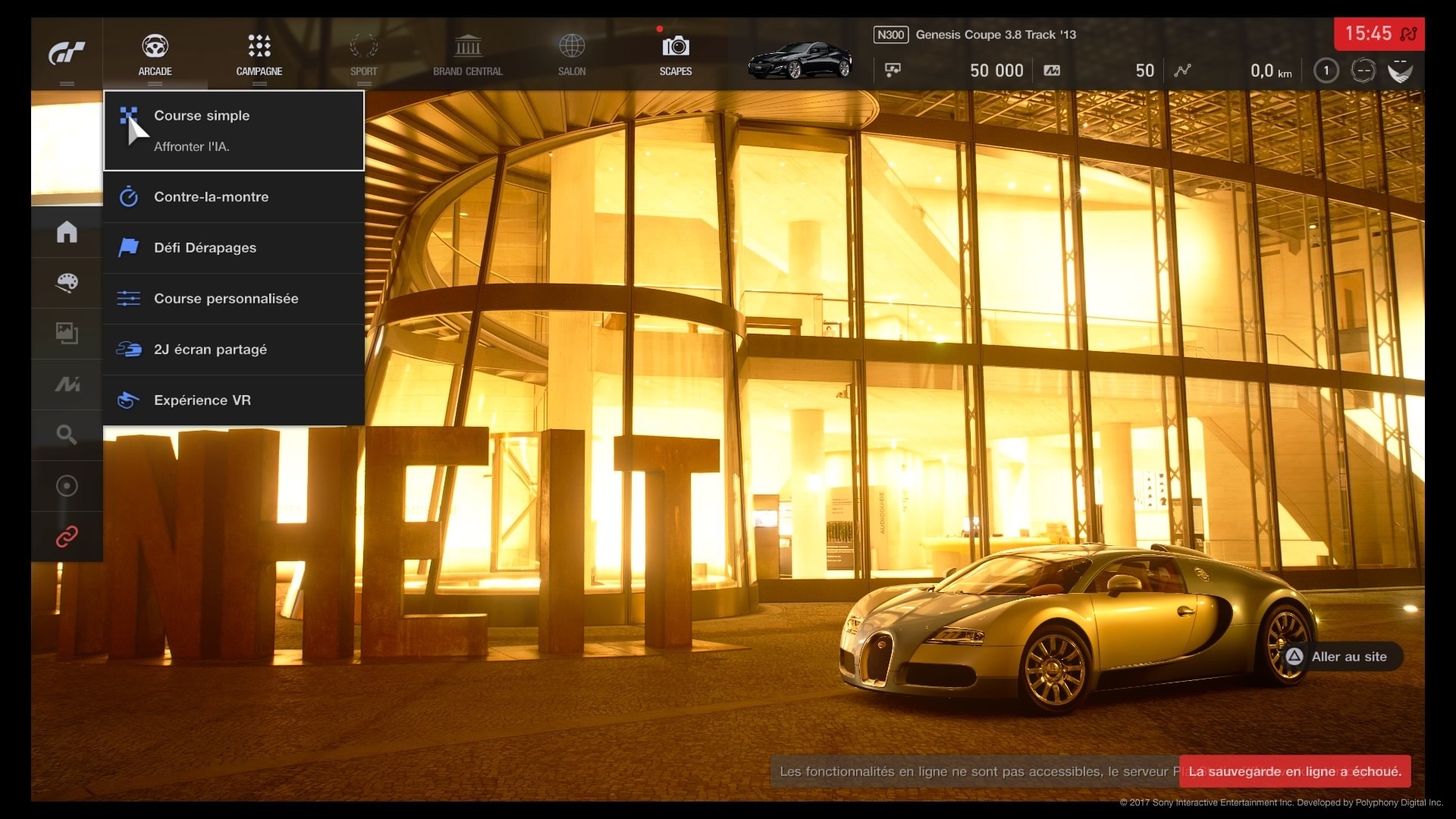Open the Campagne menu
1456x819 pixels.
tap(259, 55)
